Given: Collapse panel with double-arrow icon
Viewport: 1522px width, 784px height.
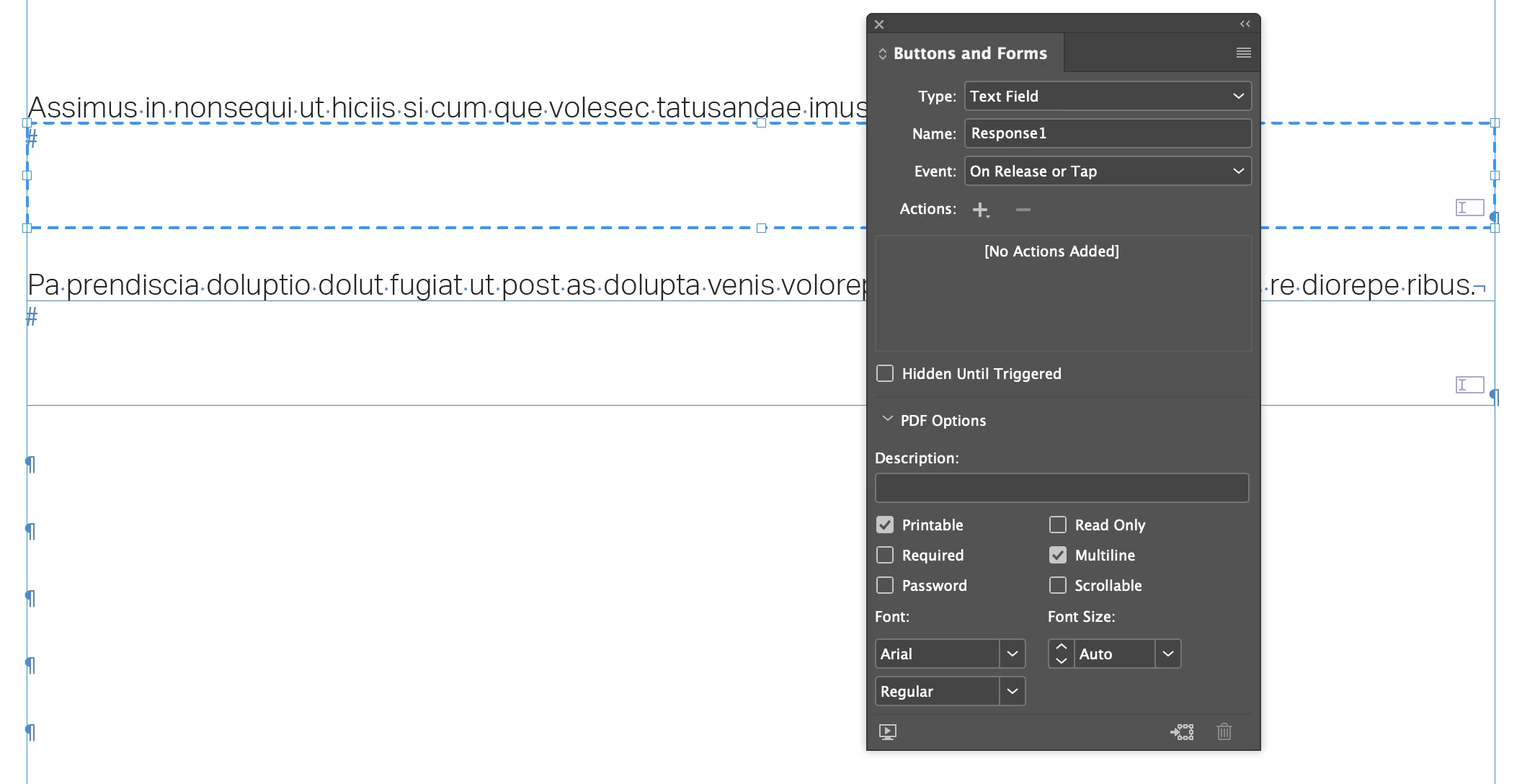Looking at the screenshot, I should (x=1245, y=24).
